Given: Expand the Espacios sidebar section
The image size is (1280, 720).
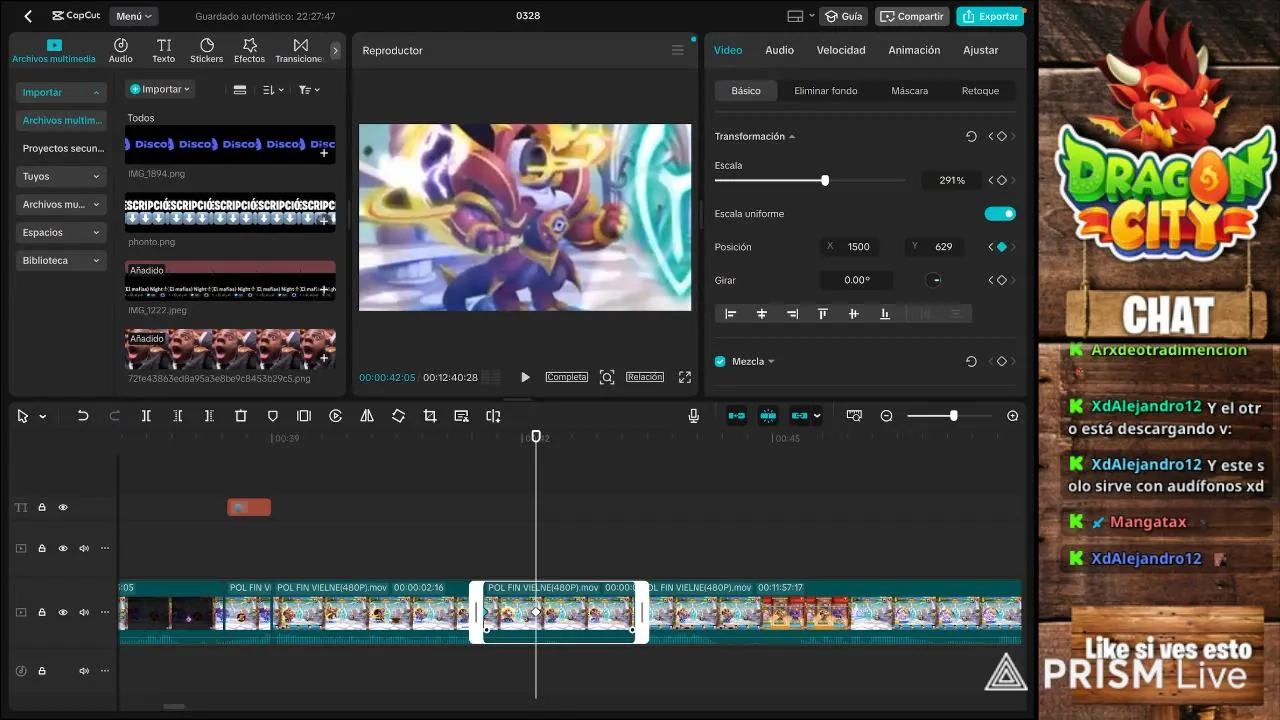Looking at the screenshot, I should click(x=62, y=232).
